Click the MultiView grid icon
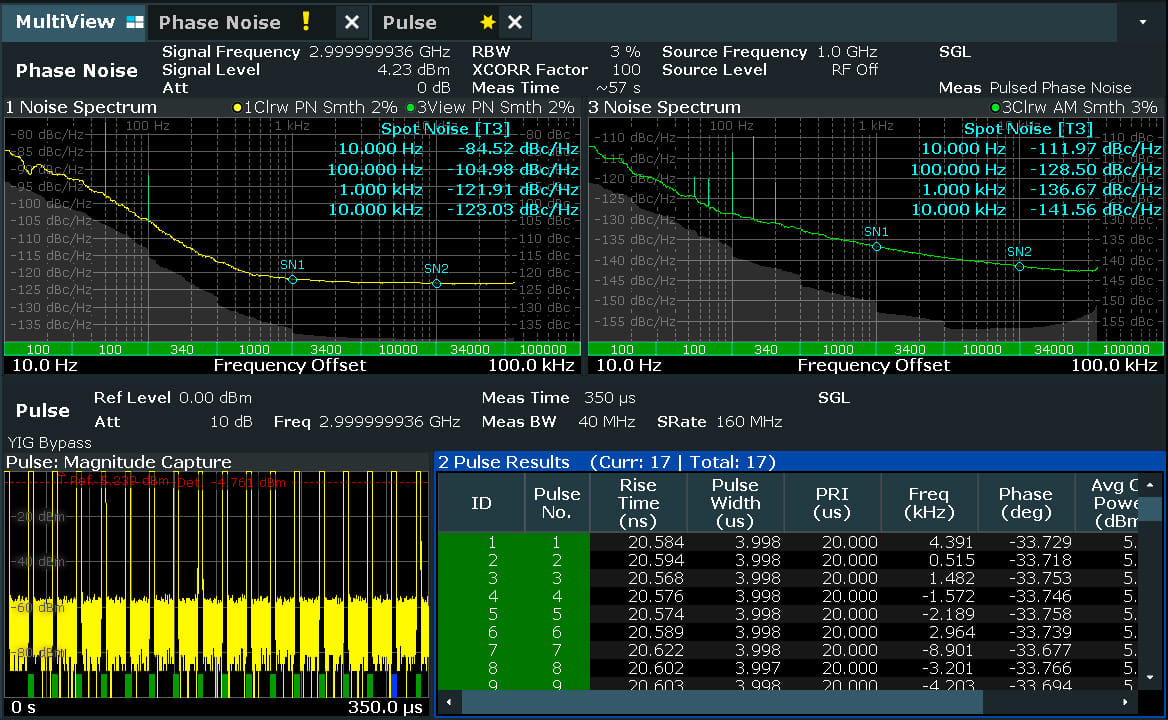This screenshot has width=1168, height=720. tap(135, 22)
